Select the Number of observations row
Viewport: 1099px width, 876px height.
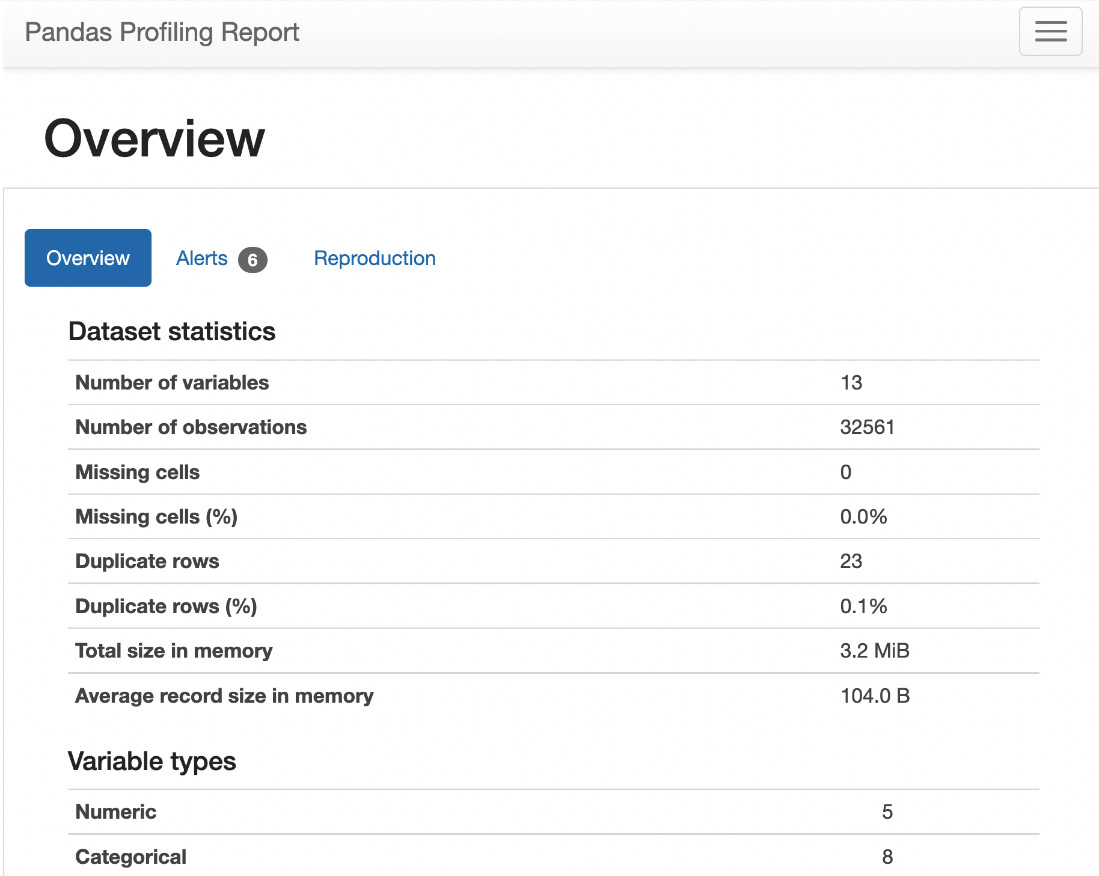pyautogui.click(x=554, y=427)
